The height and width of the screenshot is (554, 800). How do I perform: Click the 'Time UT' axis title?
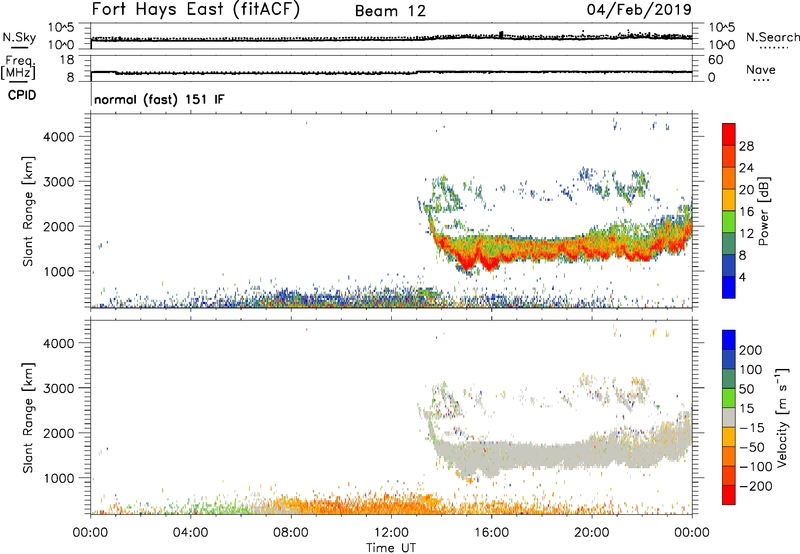click(x=391, y=548)
